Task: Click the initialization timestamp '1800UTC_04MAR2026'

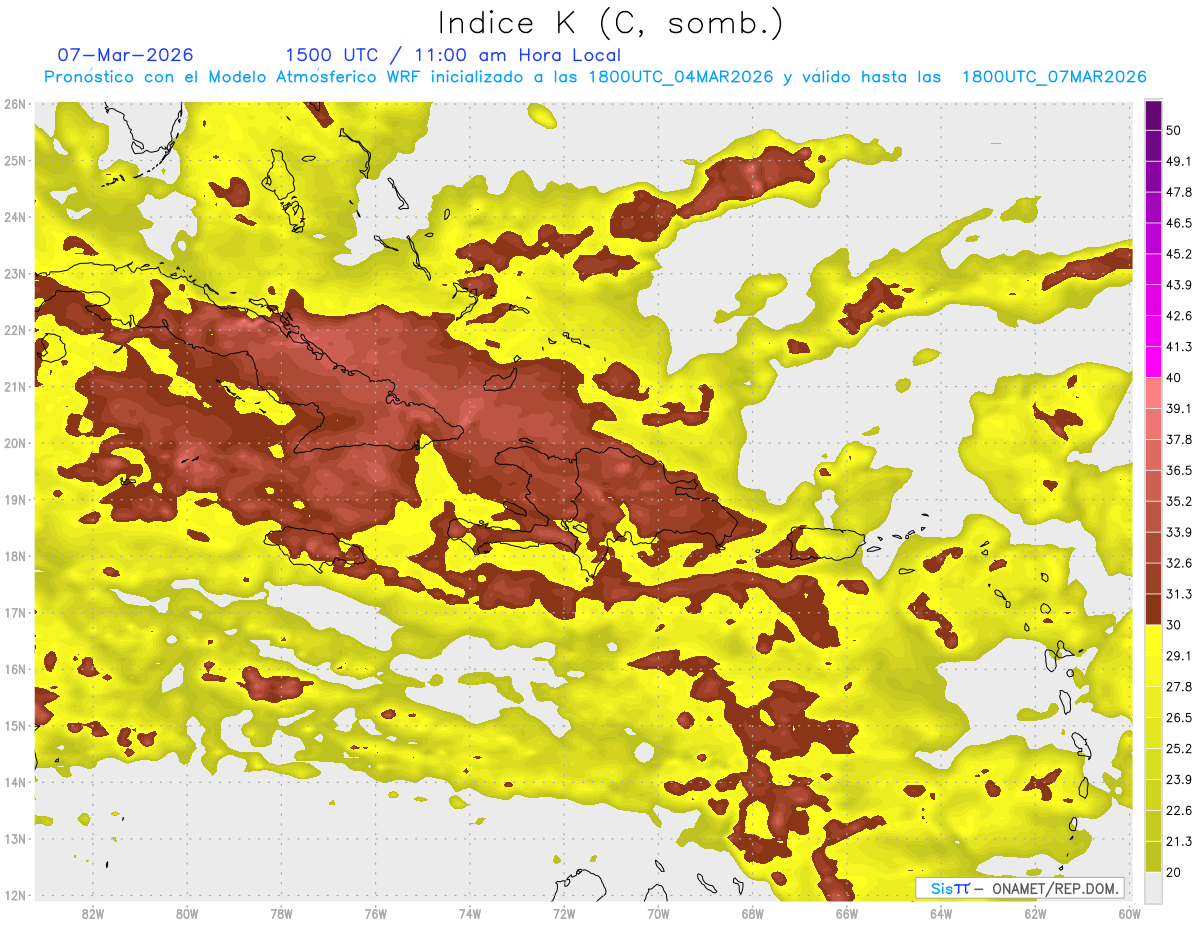Action: pyautogui.click(x=681, y=77)
